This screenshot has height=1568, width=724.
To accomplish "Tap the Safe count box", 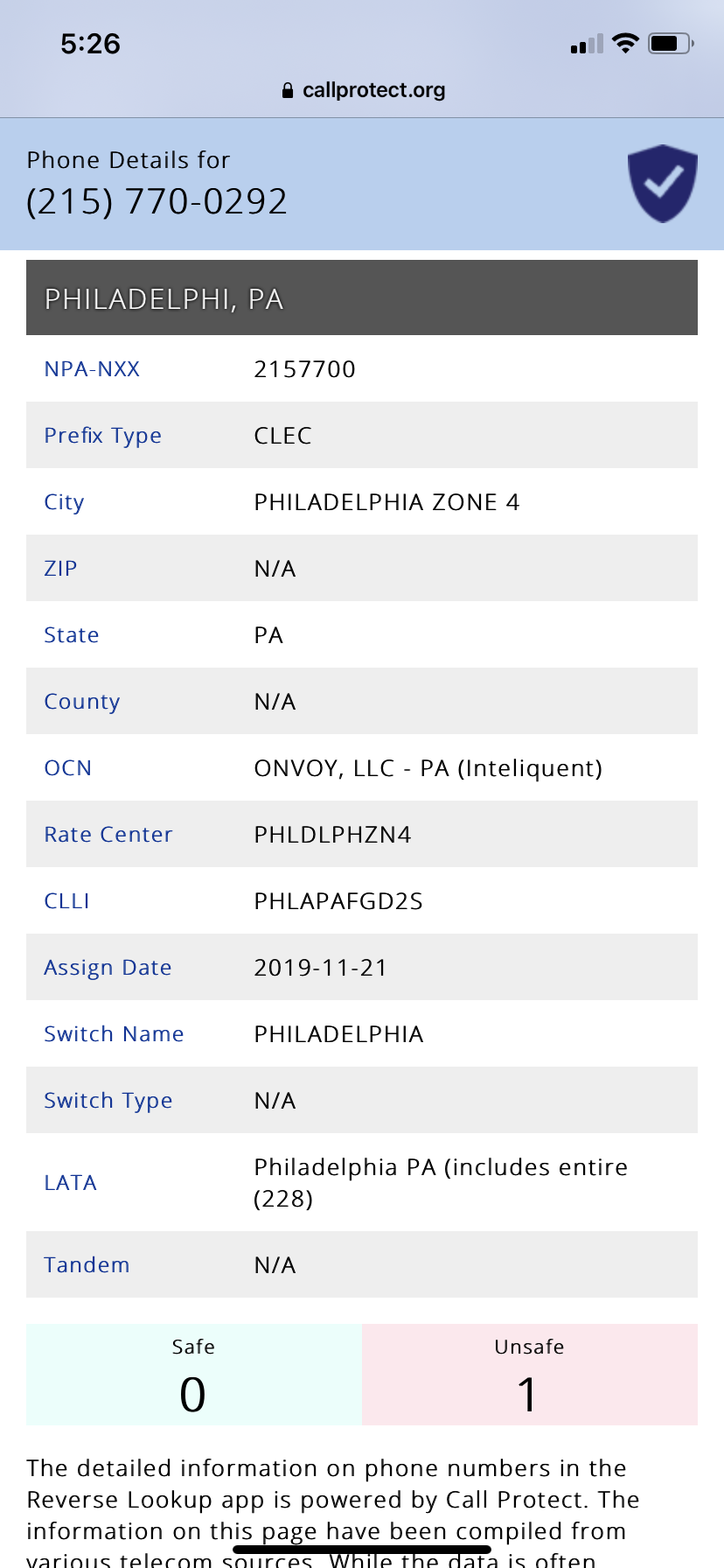I will pyautogui.click(x=194, y=1375).
